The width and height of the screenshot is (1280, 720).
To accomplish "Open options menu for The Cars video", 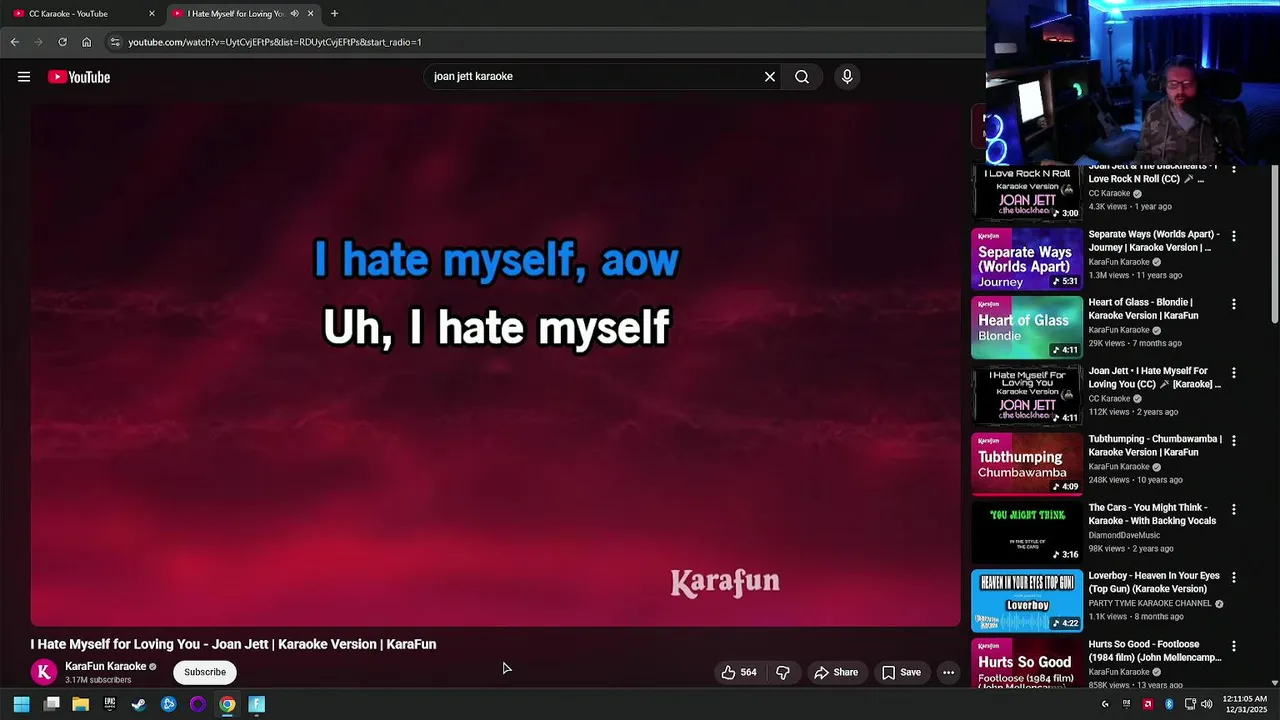I will (1234, 509).
